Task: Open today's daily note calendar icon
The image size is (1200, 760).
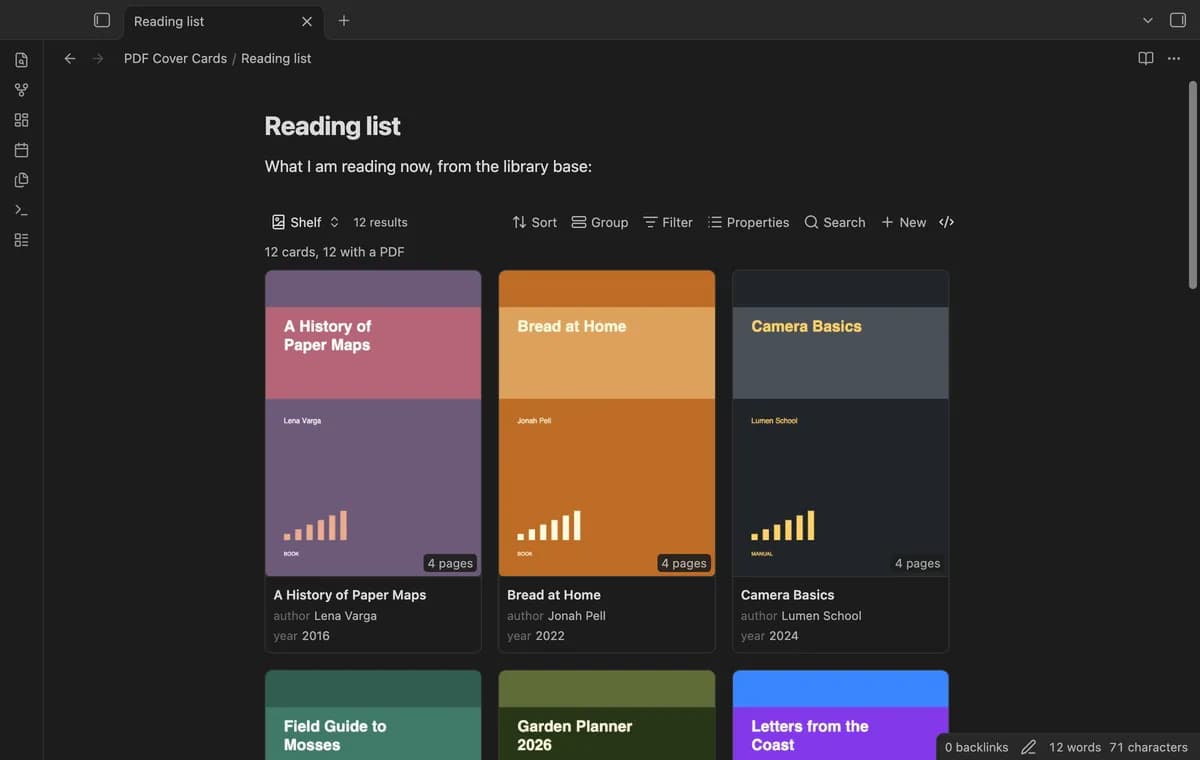Action: pos(21,150)
